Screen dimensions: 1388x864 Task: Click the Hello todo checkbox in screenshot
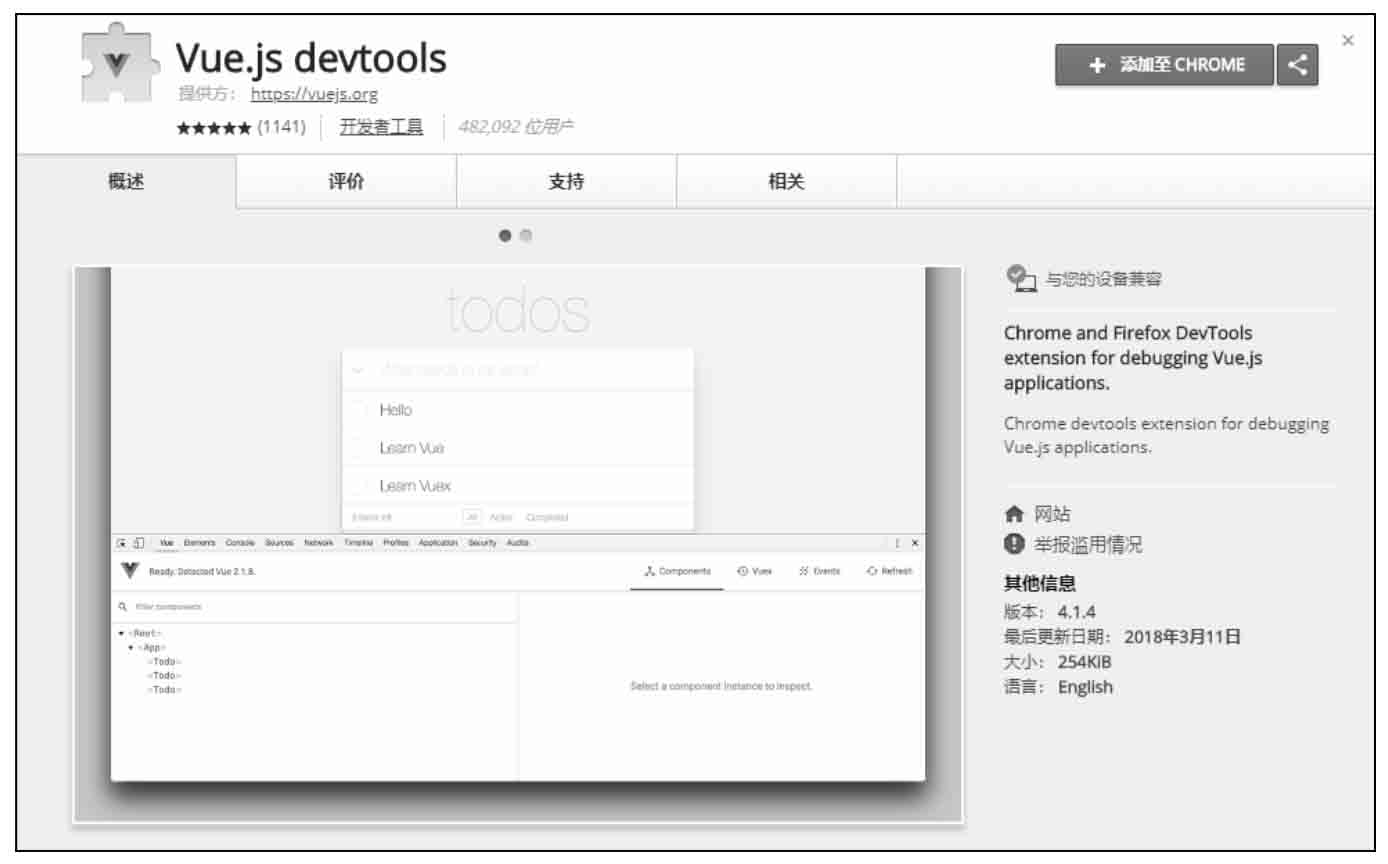(359, 410)
